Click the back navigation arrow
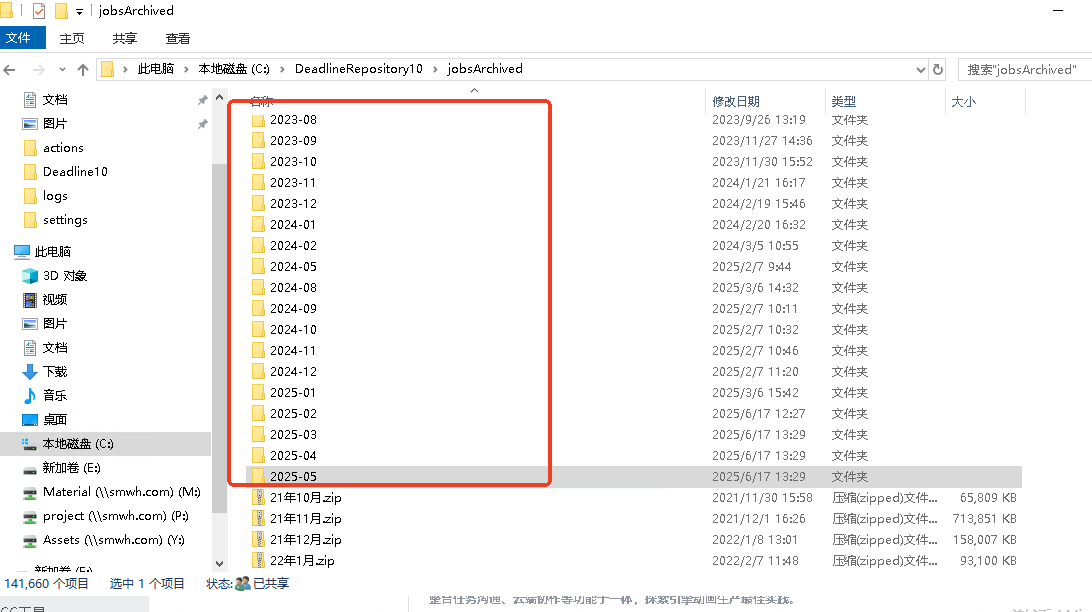Image resolution: width=1092 pixels, height=612 pixels. (10, 70)
